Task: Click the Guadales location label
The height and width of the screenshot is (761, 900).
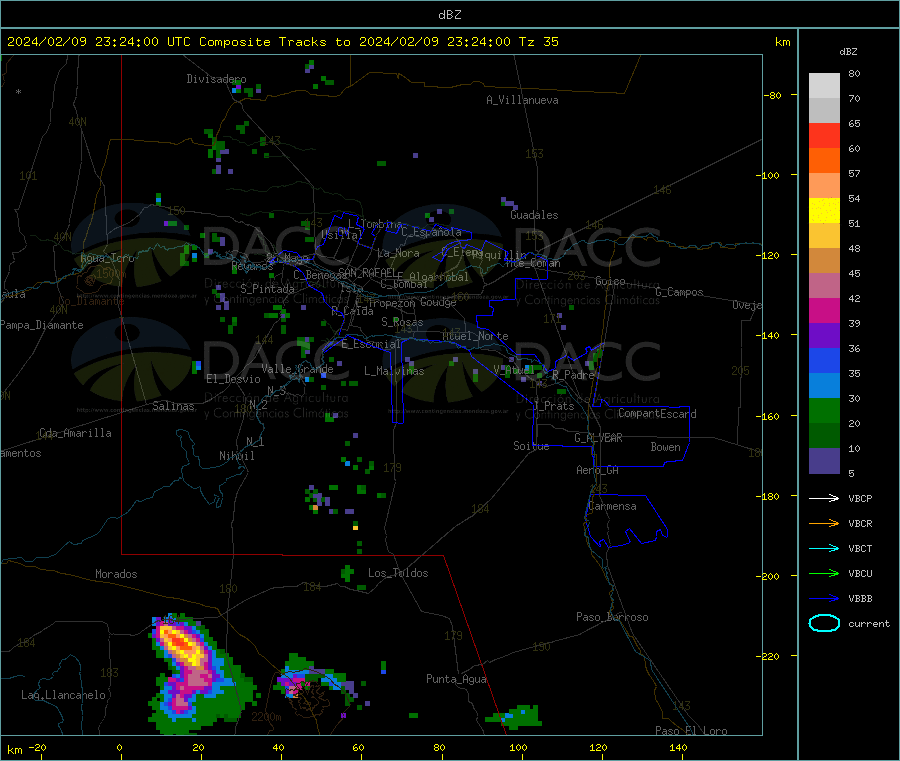Action: pos(534,215)
